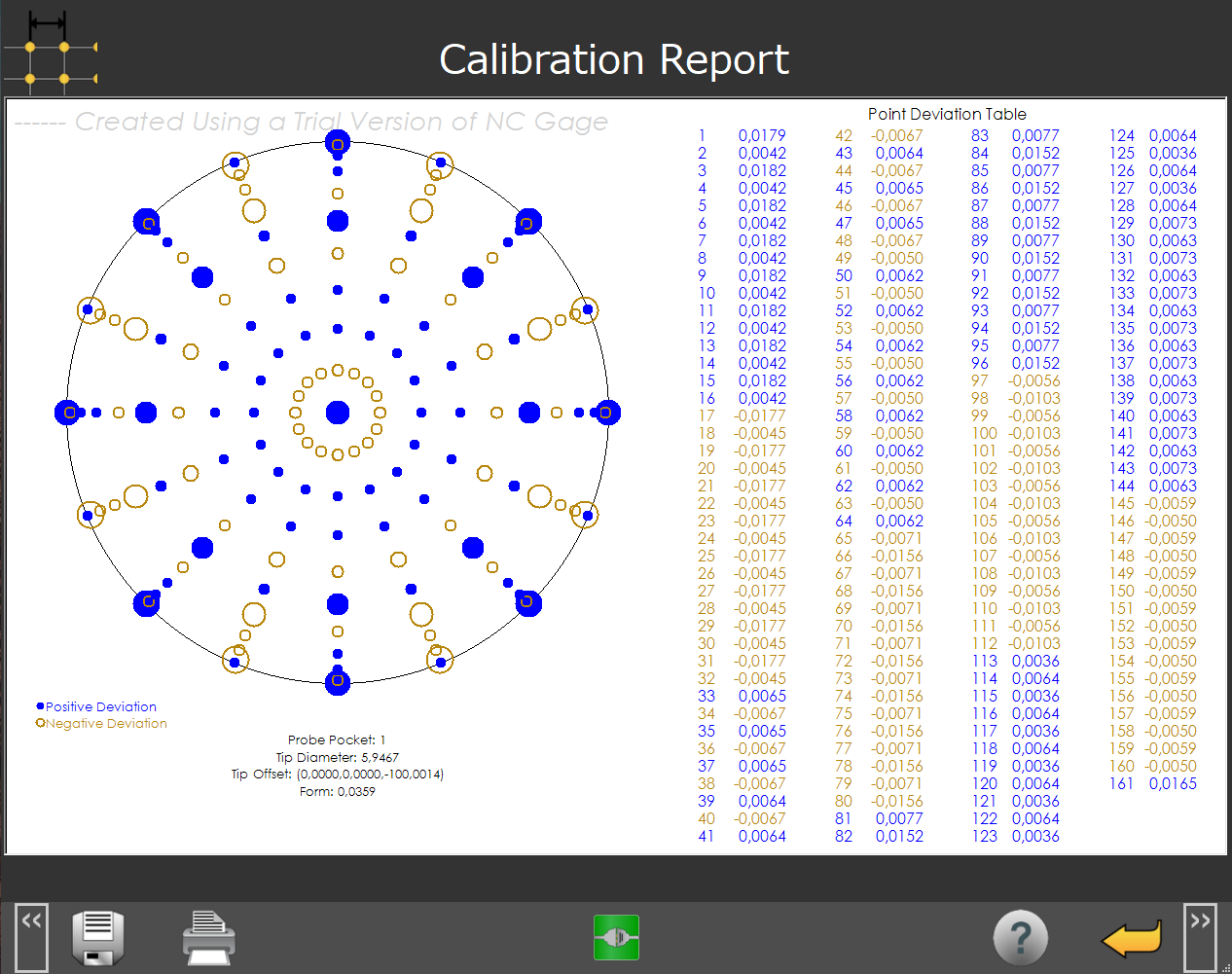
Task: Click the Tip Offset coordinates text
Action: click(x=337, y=775)
